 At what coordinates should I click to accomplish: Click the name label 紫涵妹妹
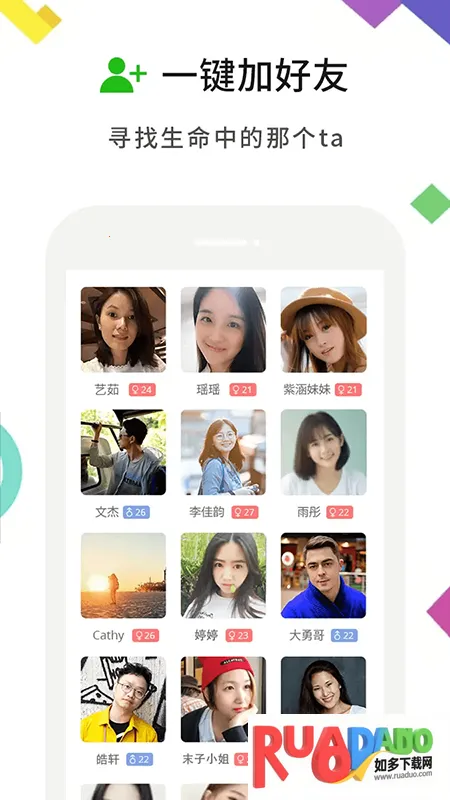tap(307, 390)
